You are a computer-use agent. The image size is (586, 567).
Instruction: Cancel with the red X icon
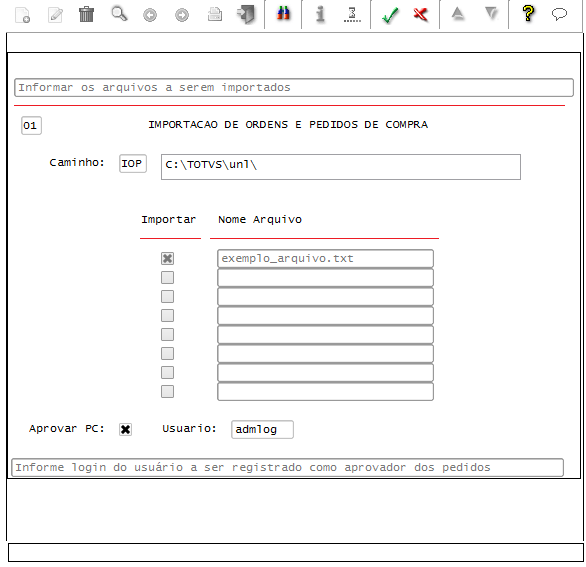[x=421, y=15]
